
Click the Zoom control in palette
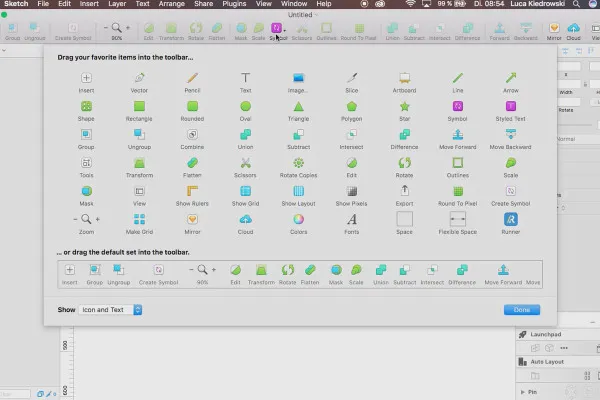click(x=86, y=219)
